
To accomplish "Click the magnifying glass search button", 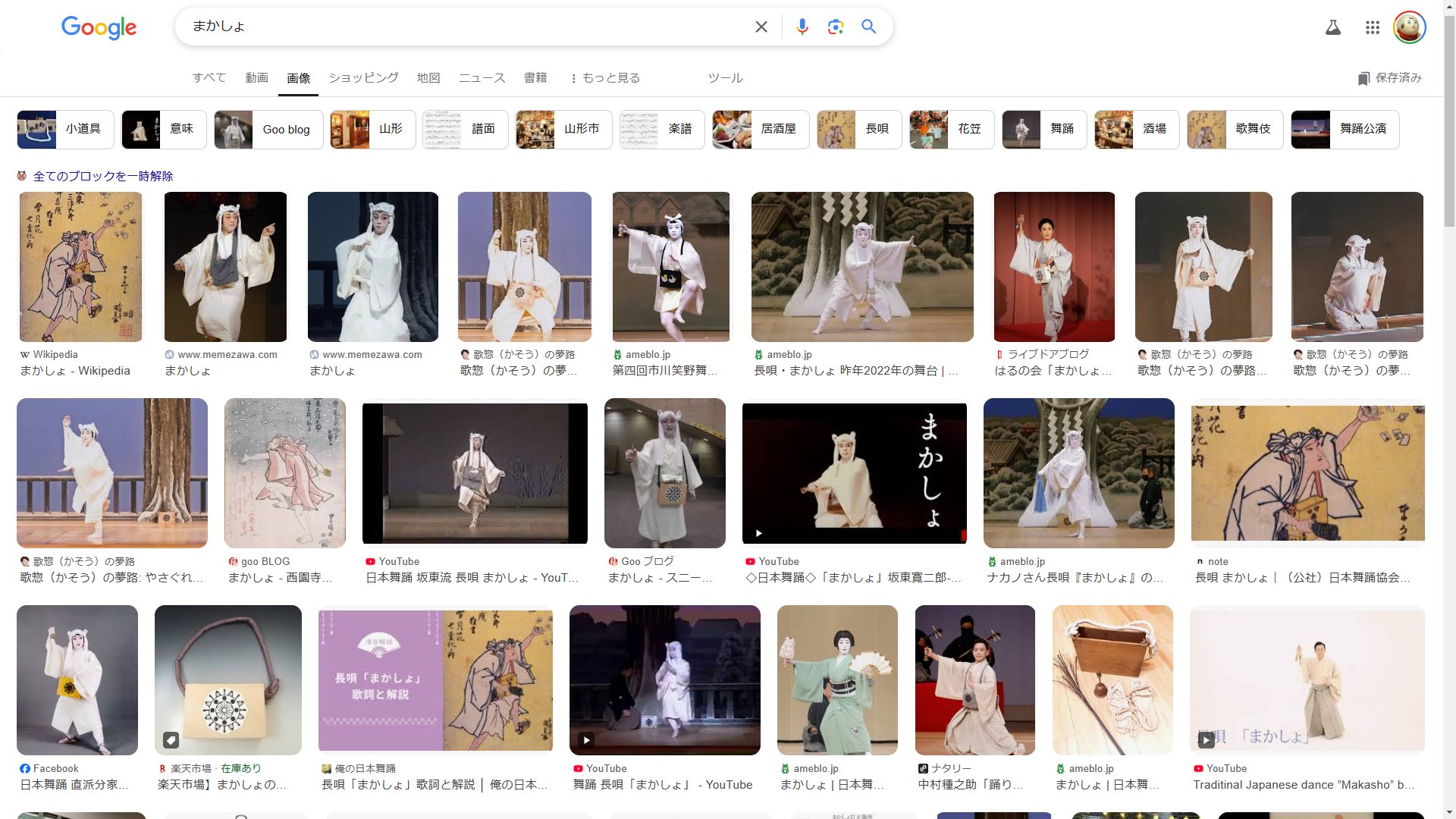I will 869,27.
